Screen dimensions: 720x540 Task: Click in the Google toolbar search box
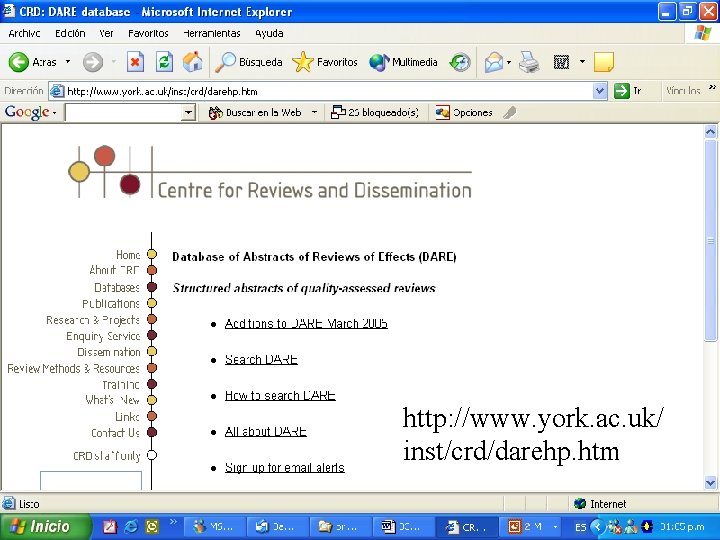tap(123, 112)
